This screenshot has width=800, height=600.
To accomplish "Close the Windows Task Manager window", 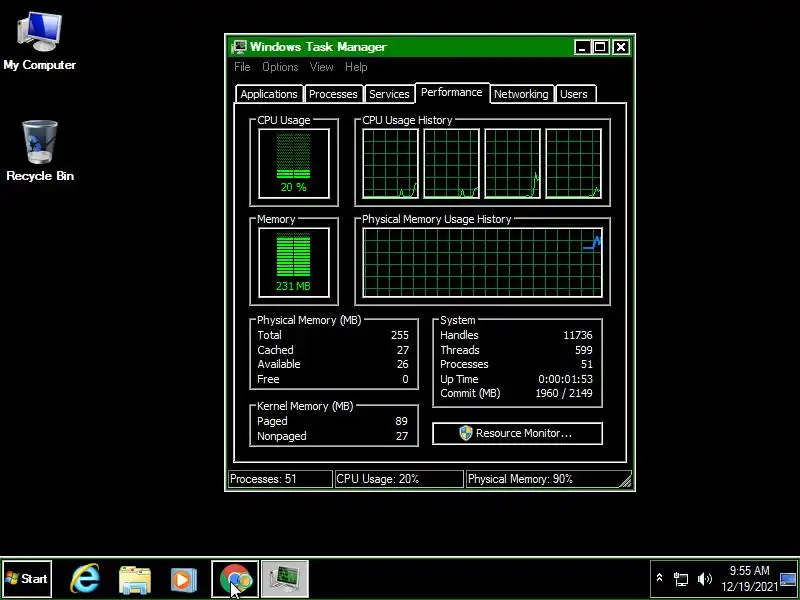I will (x=620, y=47).
